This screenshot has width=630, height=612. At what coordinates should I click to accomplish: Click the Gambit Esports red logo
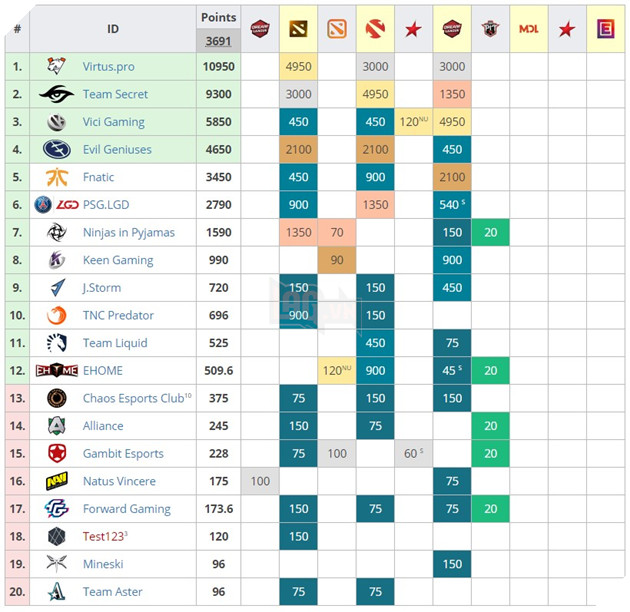click(56, 453)
